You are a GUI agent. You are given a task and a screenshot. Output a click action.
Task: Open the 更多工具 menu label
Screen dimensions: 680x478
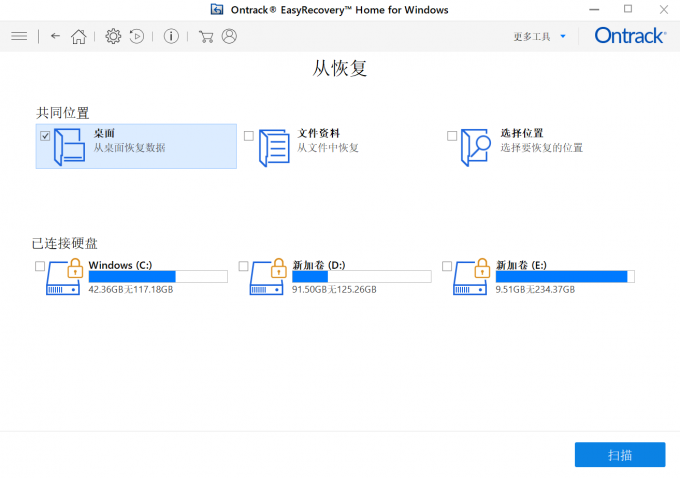coord(532,36)
